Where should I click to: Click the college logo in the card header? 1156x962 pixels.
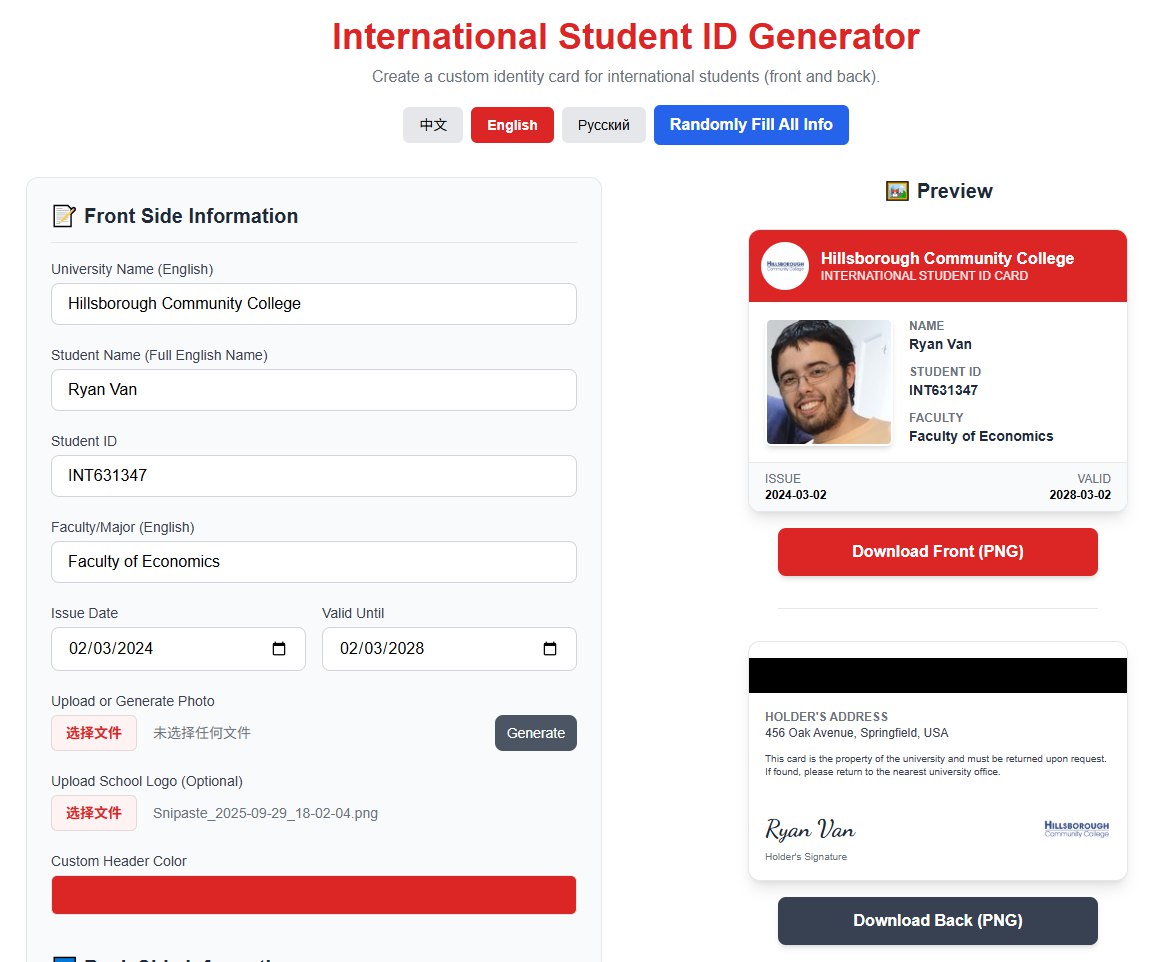pos(784,266)
